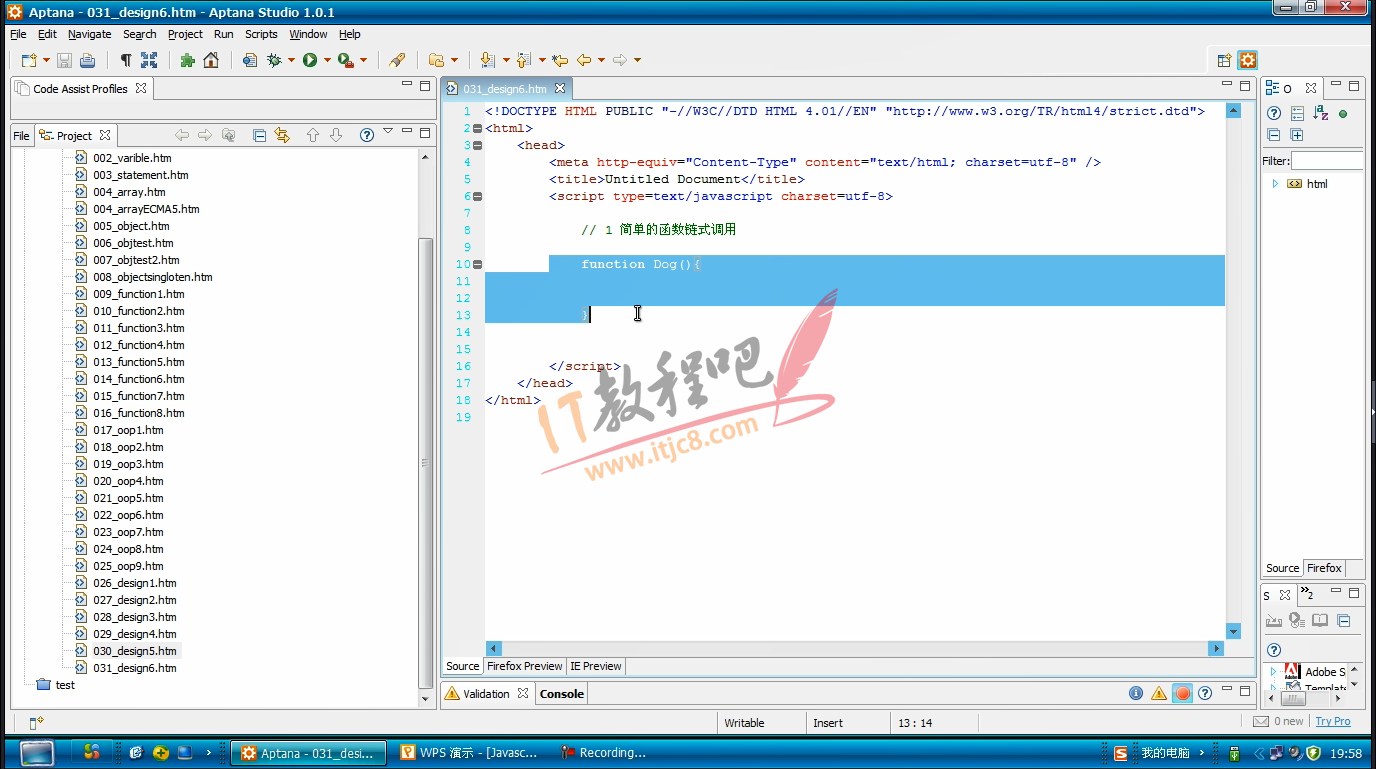
Task: Click the Open Perspective icon
Action: 1224,60
